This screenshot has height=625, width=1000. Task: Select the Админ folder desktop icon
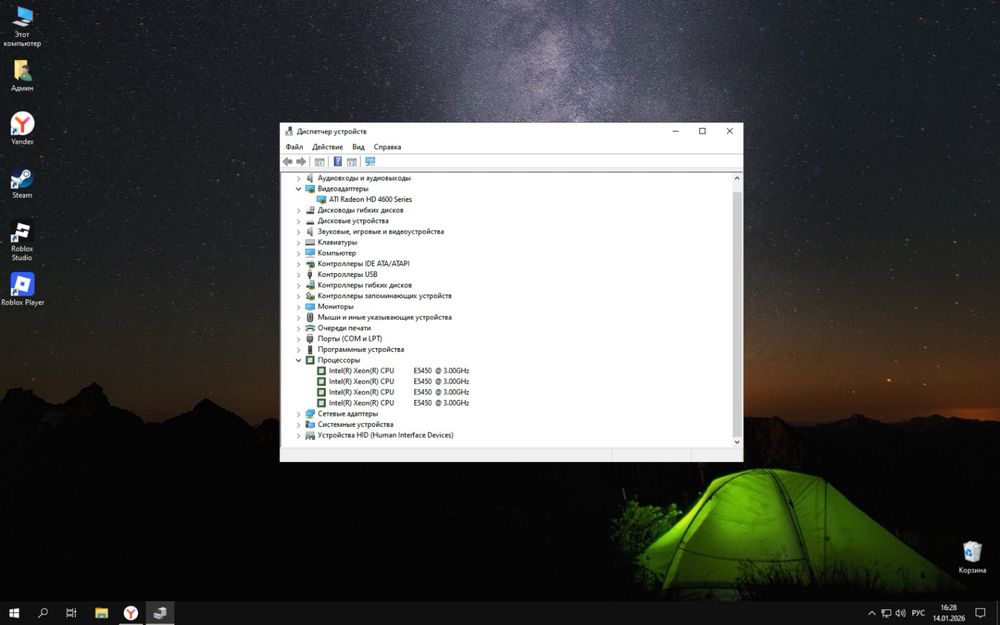coord(22,76)
